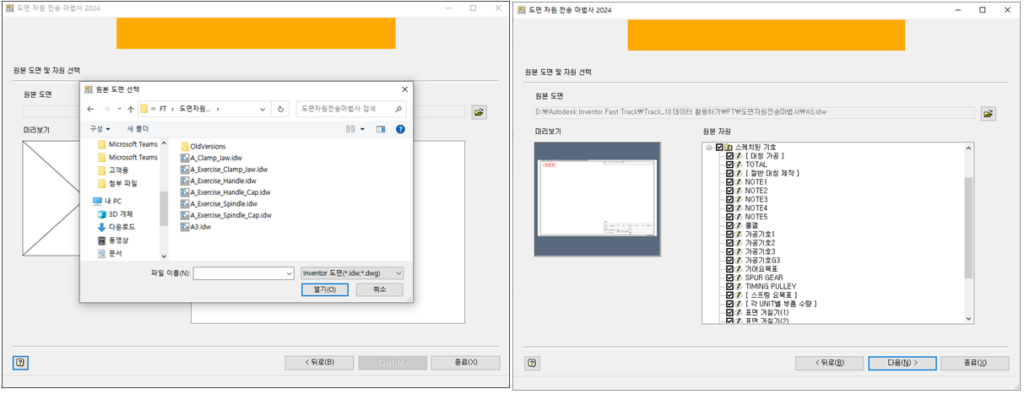
Task: Click browse folder icon beside A3.idw path
Action: click(988, 114)
